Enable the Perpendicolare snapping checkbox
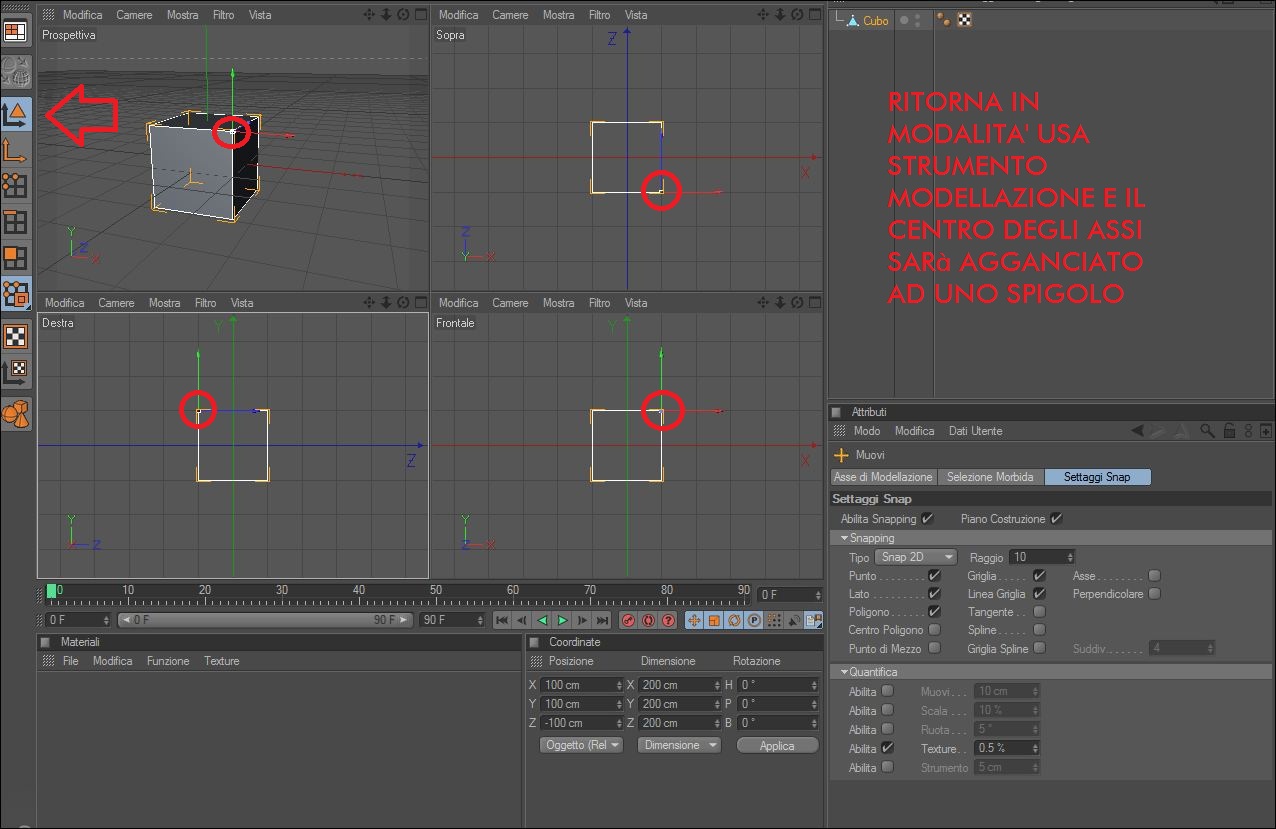This screenshot has height=829, width=1276. pos(1154,594)
